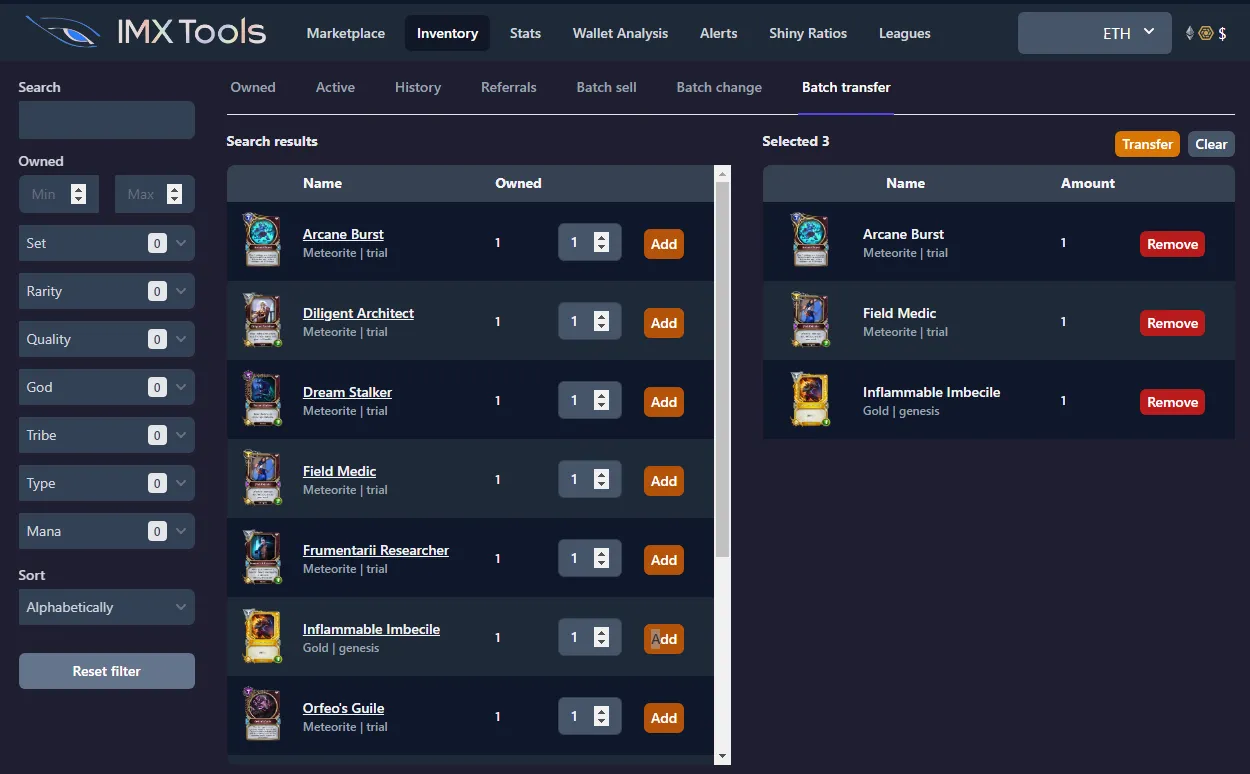Image resolution: width=1250 pixels, height=774 pixels.
Task: Open the Arcane Burst card link
Action: click(x=343, y=234)
